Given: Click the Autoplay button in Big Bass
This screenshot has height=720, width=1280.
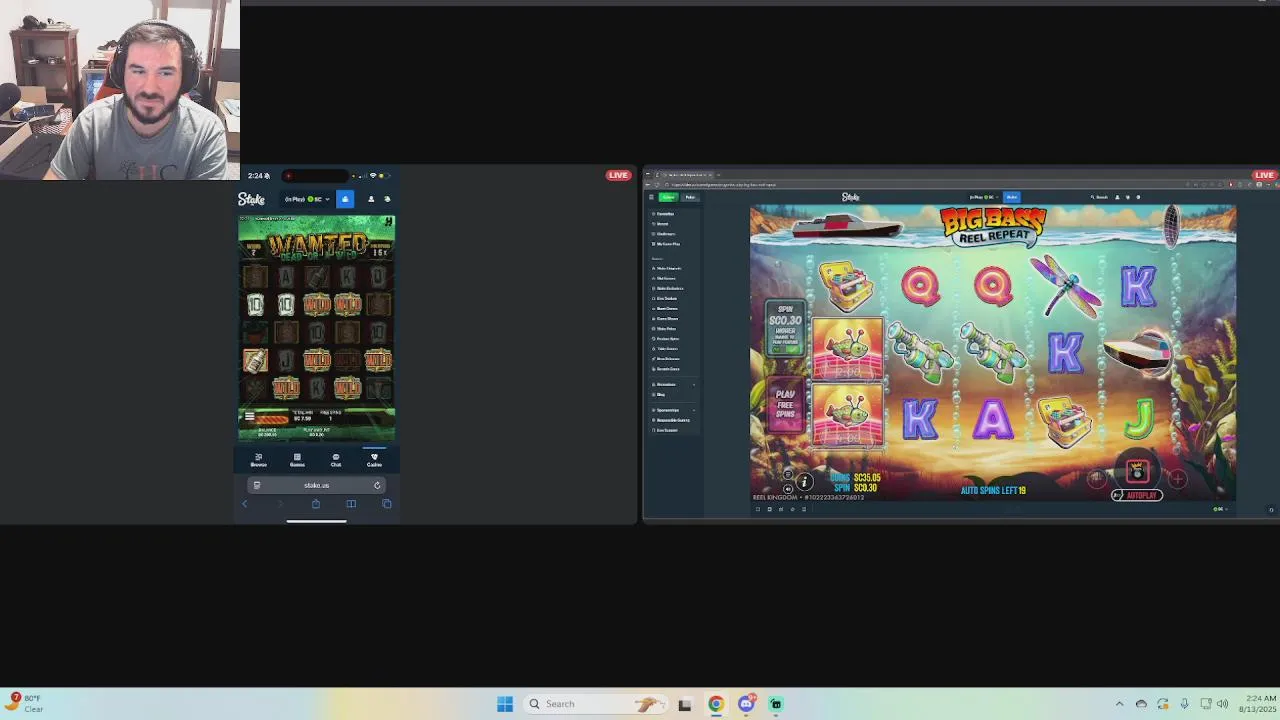Looking at the screenshot, I should click(x=1137, y=495).
